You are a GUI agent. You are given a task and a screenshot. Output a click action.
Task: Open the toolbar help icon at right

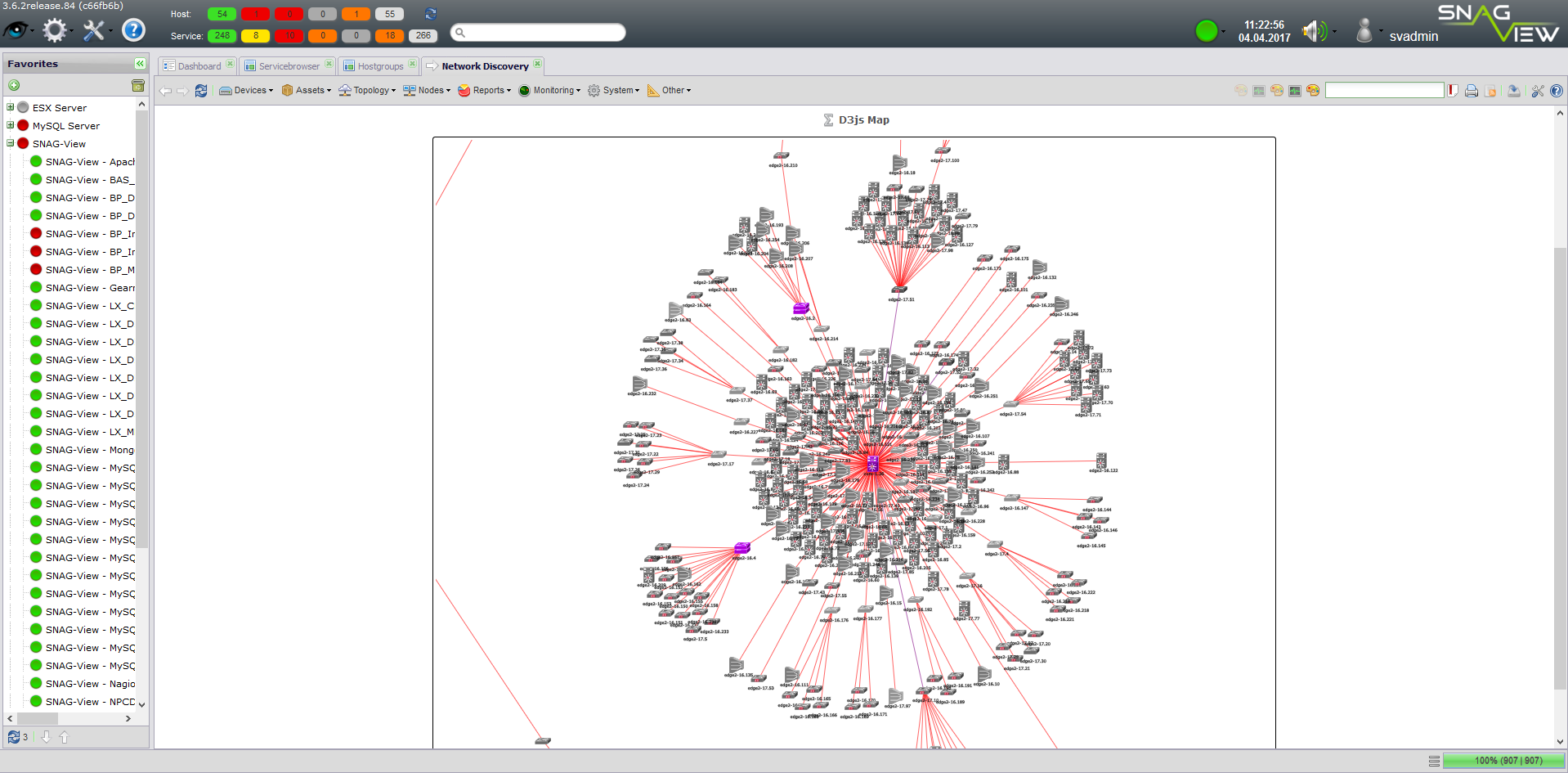(x=1557, y=91)
